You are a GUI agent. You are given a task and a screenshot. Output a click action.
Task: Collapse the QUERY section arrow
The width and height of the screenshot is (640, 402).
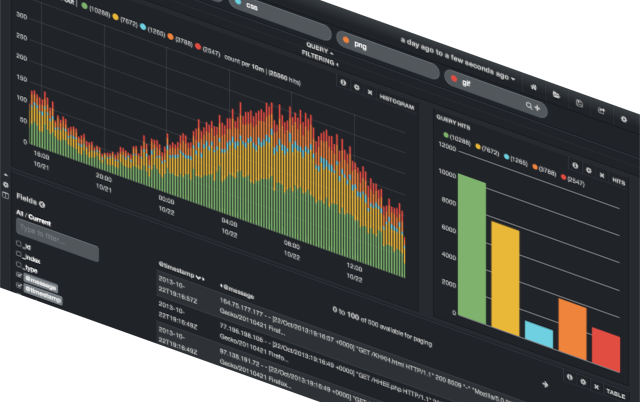[x=331, y=53]
